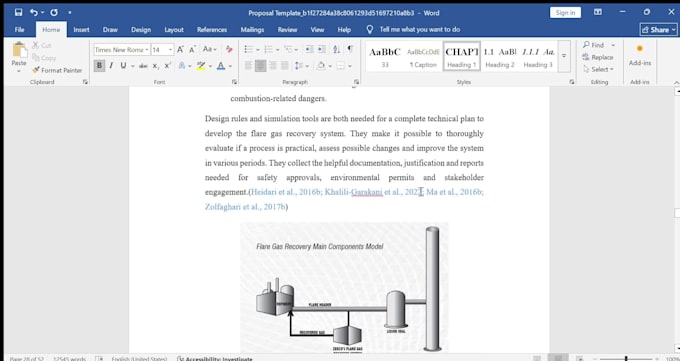This screenshot has width=680, height=361.
Task: Open the Styles pane launcher
Action: point(572,82)
